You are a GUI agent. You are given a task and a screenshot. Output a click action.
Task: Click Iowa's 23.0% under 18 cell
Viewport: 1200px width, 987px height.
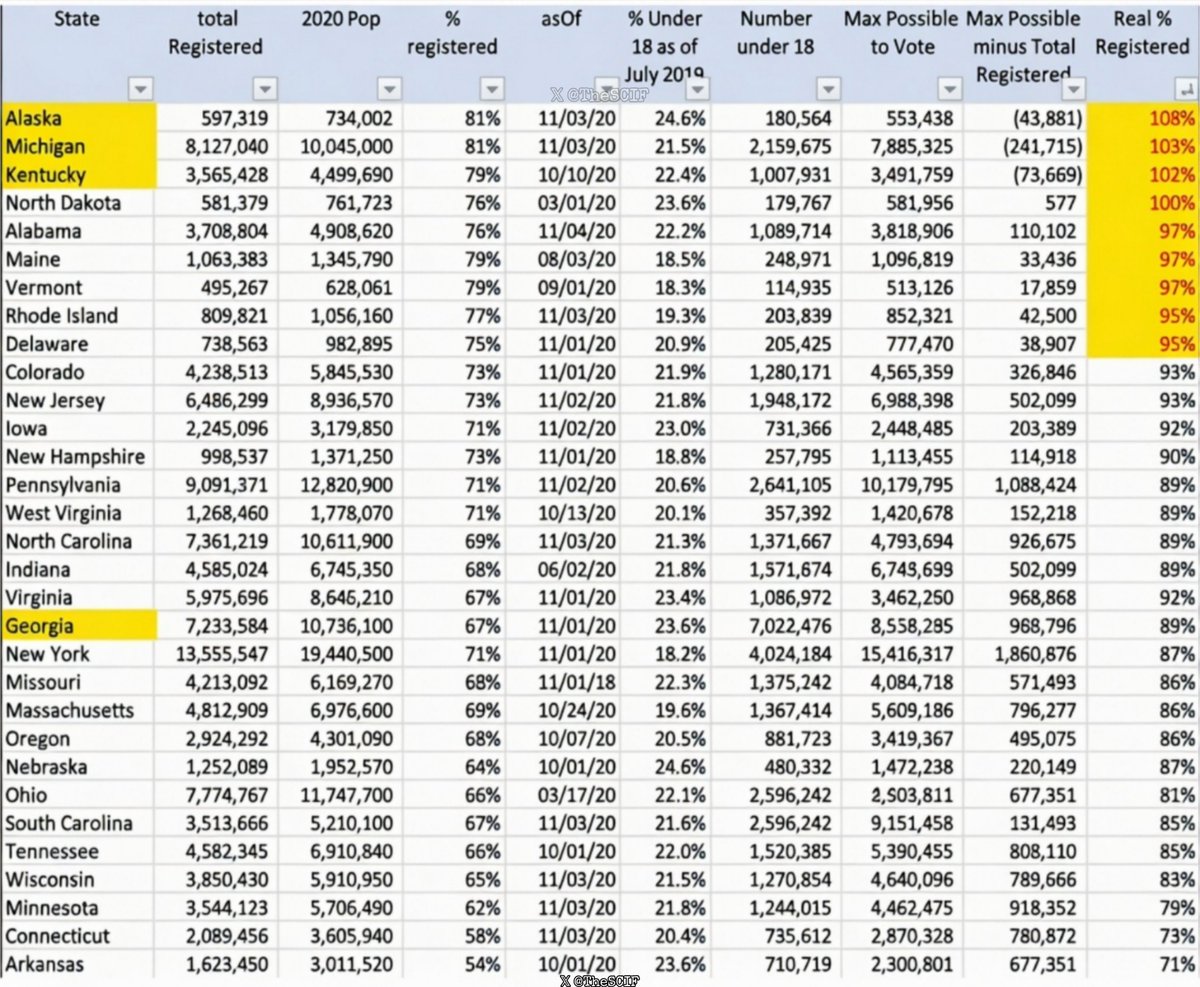coord(679,428)
